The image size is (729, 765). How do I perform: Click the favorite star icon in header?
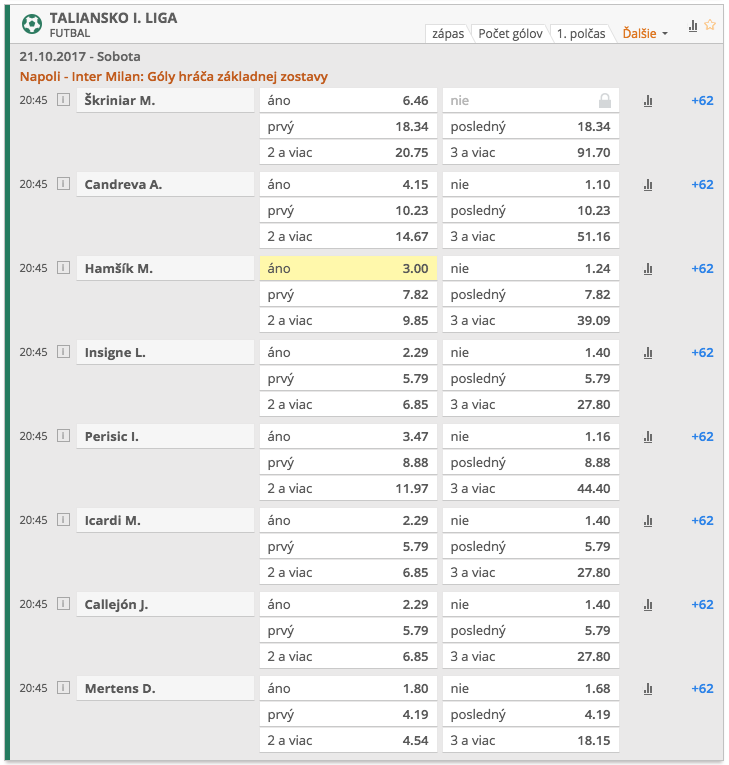point(710,26)
